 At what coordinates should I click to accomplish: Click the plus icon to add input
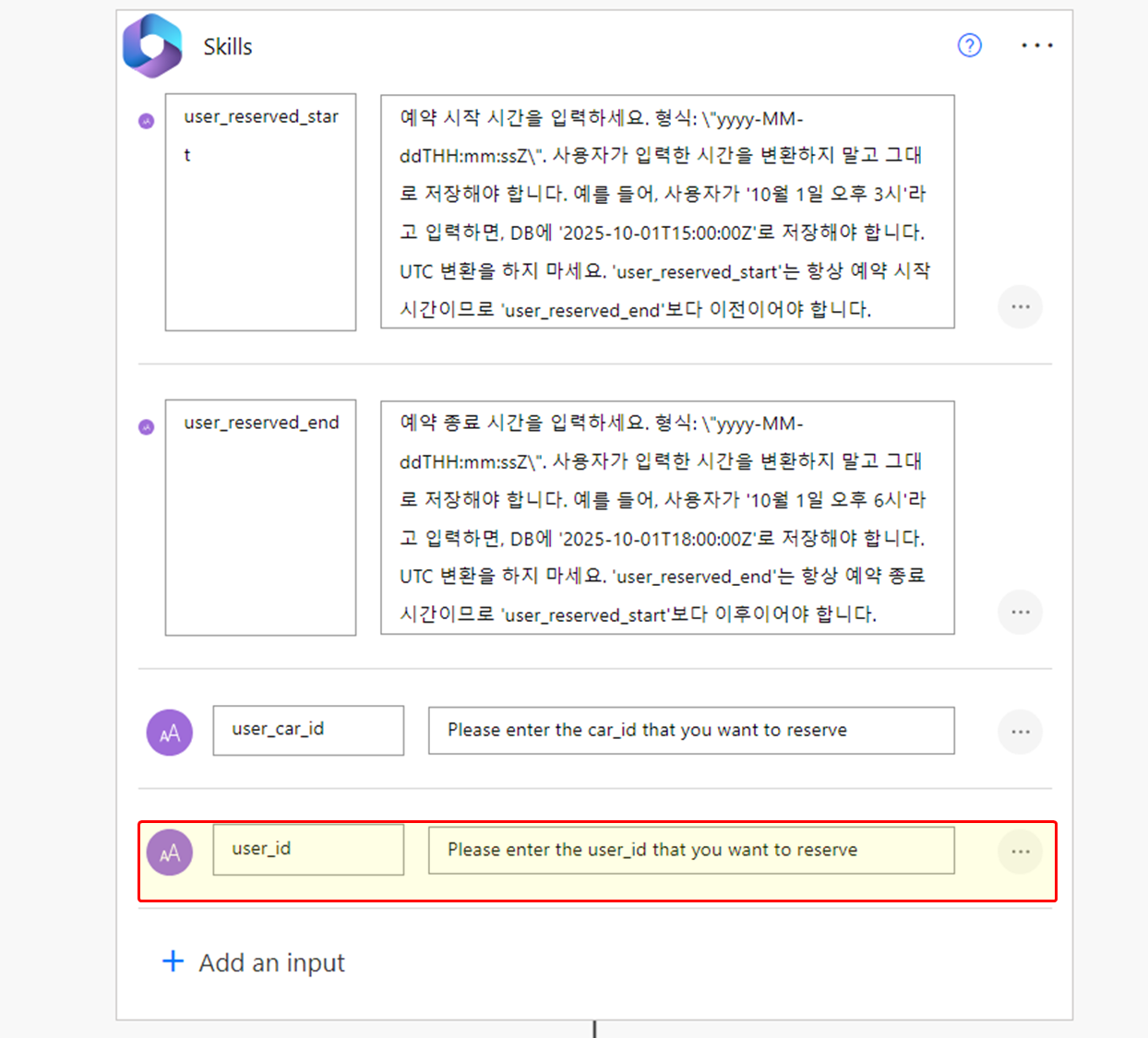point(173,961)
